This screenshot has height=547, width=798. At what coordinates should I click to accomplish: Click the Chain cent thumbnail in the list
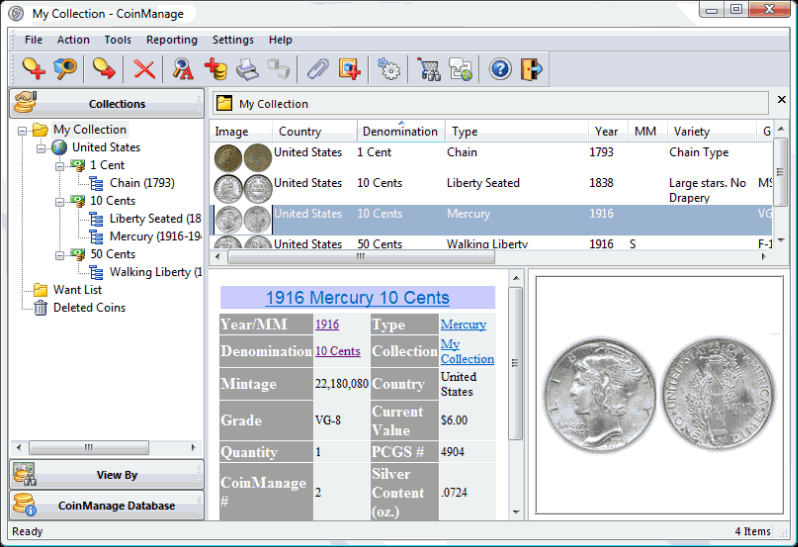coord(242,158)
